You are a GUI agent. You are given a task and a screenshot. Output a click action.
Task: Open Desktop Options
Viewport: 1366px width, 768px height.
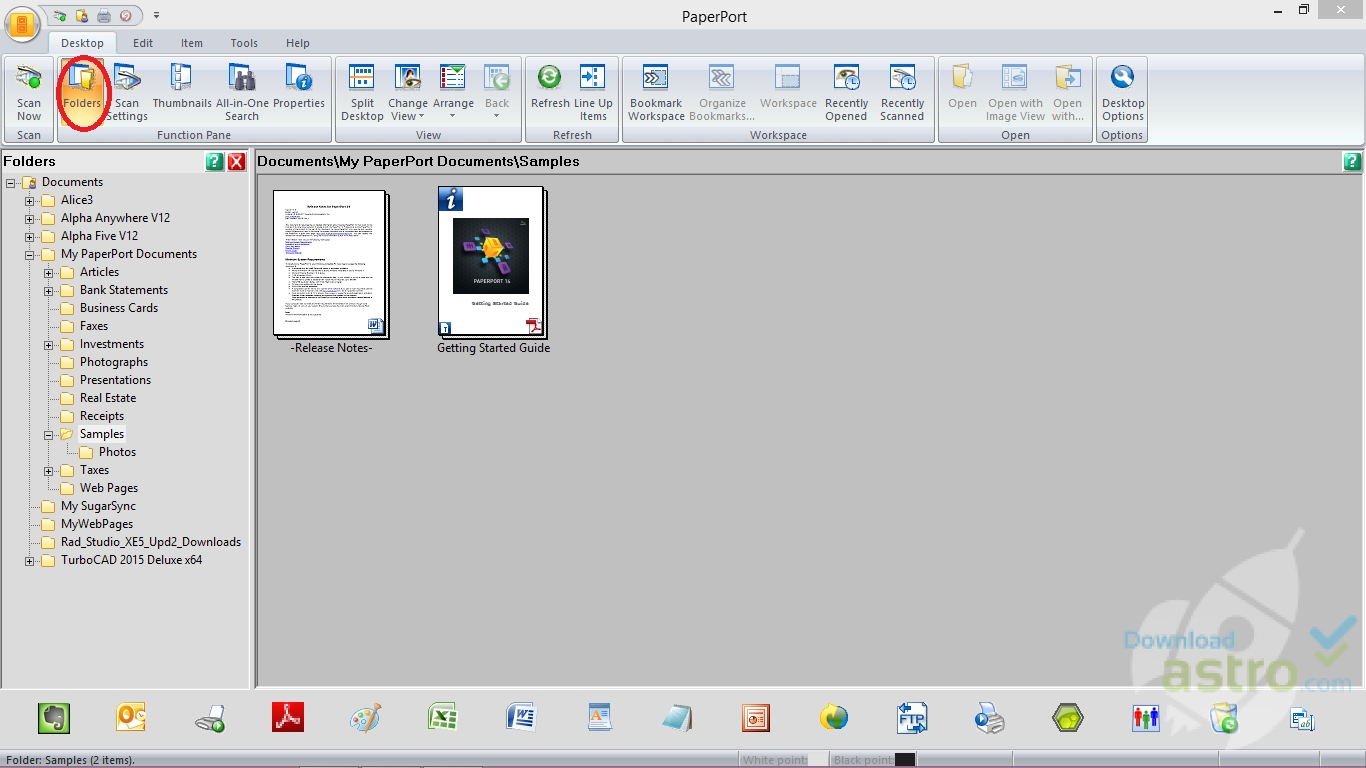tap(1123, 92)
